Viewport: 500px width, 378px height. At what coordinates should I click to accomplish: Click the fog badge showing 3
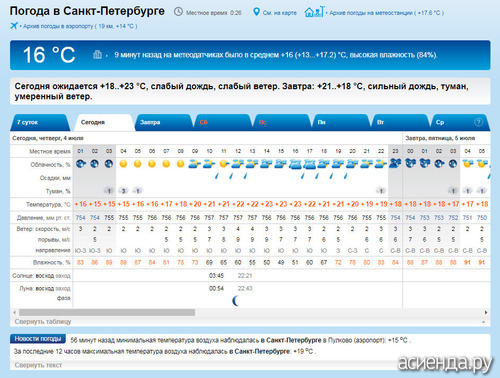(x=123, y=191)
